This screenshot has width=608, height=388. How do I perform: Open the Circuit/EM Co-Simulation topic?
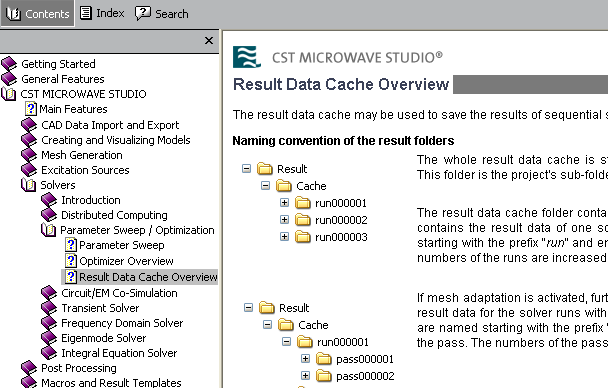click(119, 293)
